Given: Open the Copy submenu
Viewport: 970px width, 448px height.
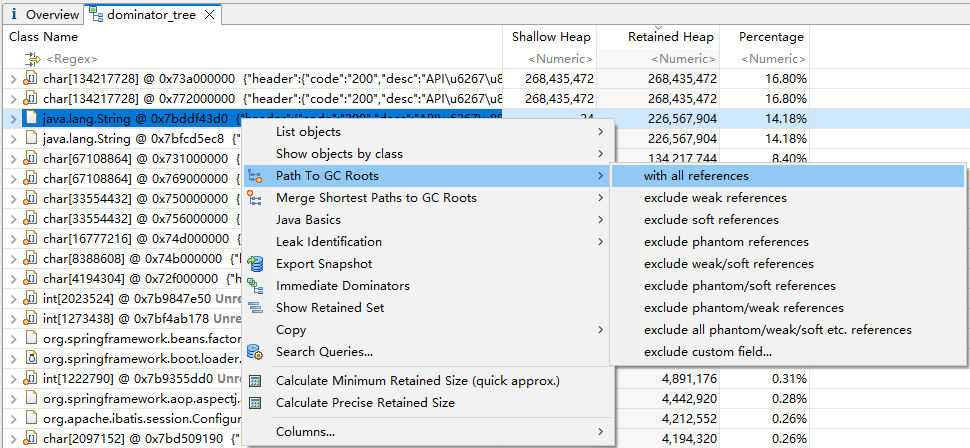Looking at the screenshot, I should point(427,330).
